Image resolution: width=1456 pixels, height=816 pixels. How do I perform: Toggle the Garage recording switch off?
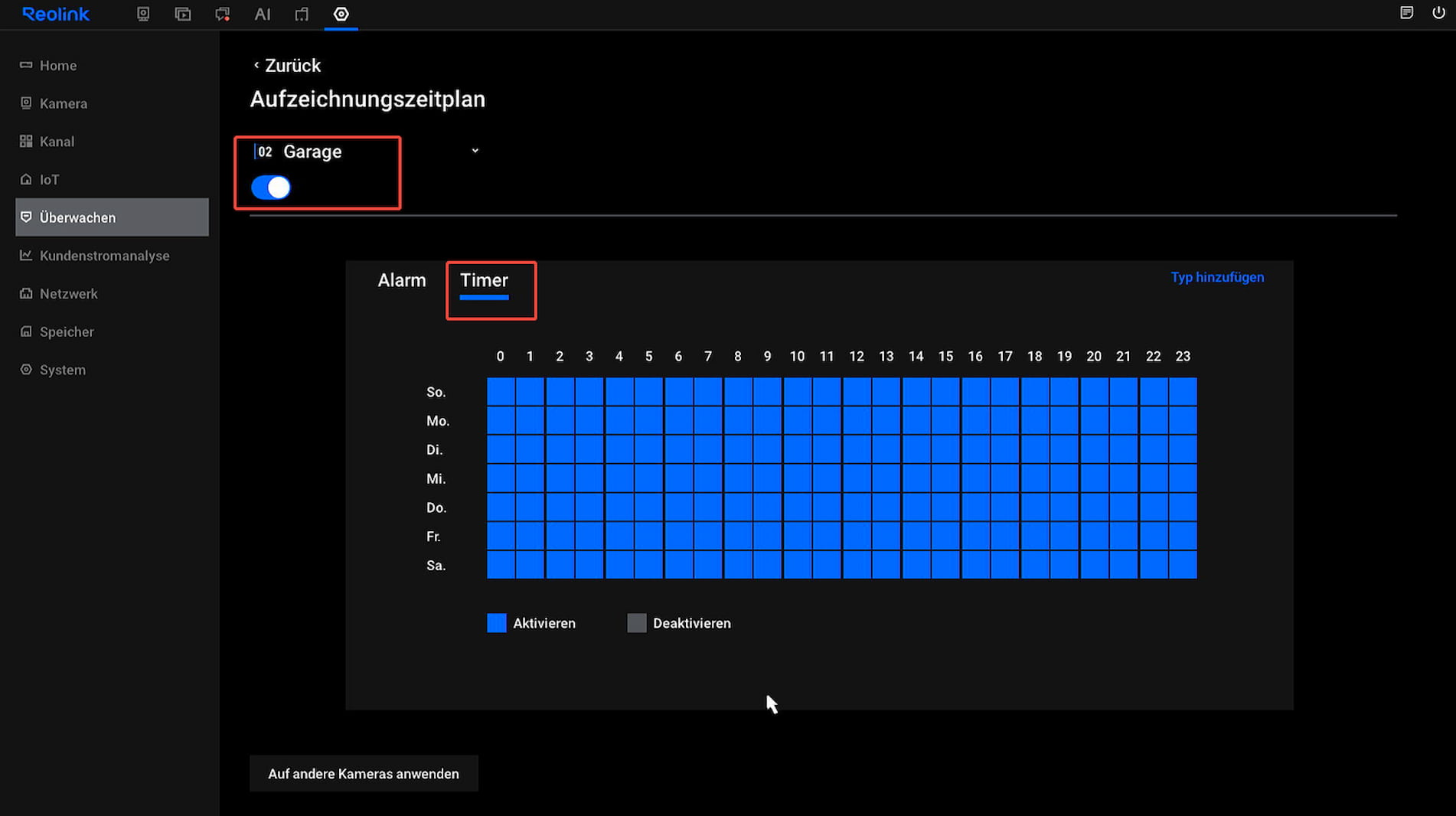pyautogui.click(x=271, y=188)
